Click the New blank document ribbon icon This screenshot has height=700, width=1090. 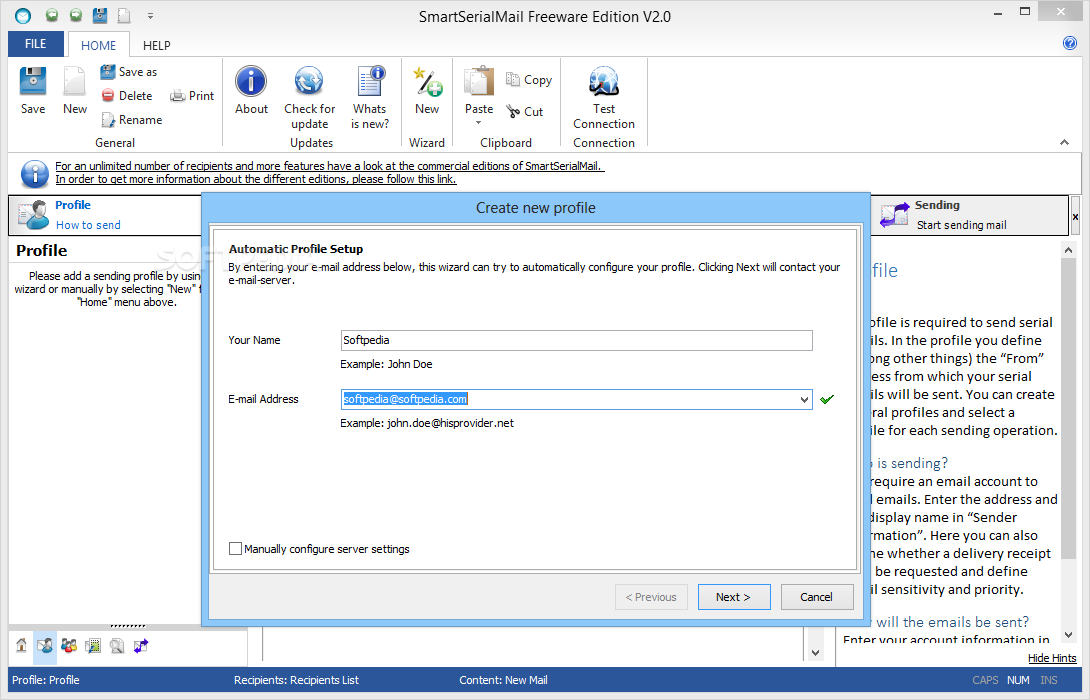click(x=74, y=81)
